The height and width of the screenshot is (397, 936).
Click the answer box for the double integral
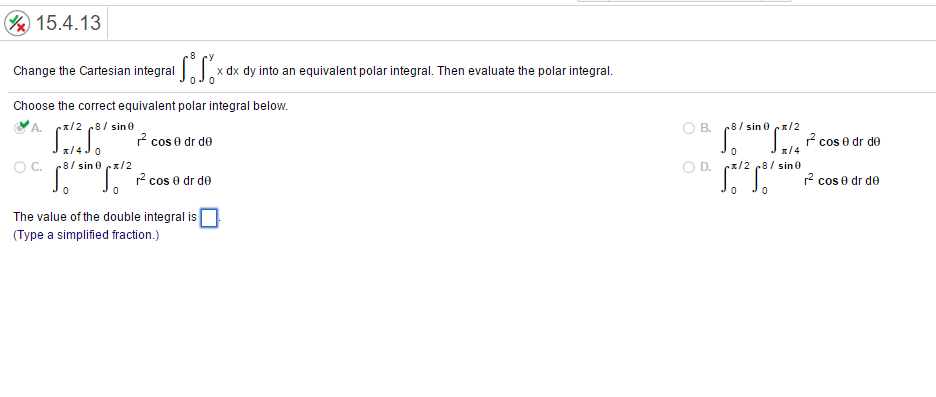(209, 218)
